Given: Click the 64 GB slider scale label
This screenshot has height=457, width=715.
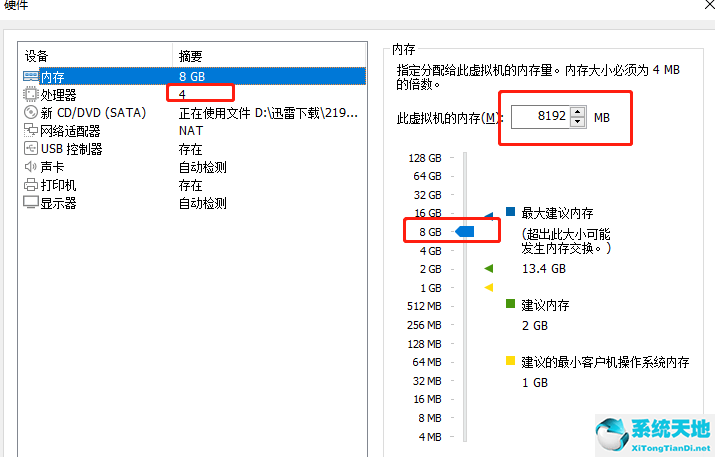Looking at the screenshot, I should (x=427, y=176).
